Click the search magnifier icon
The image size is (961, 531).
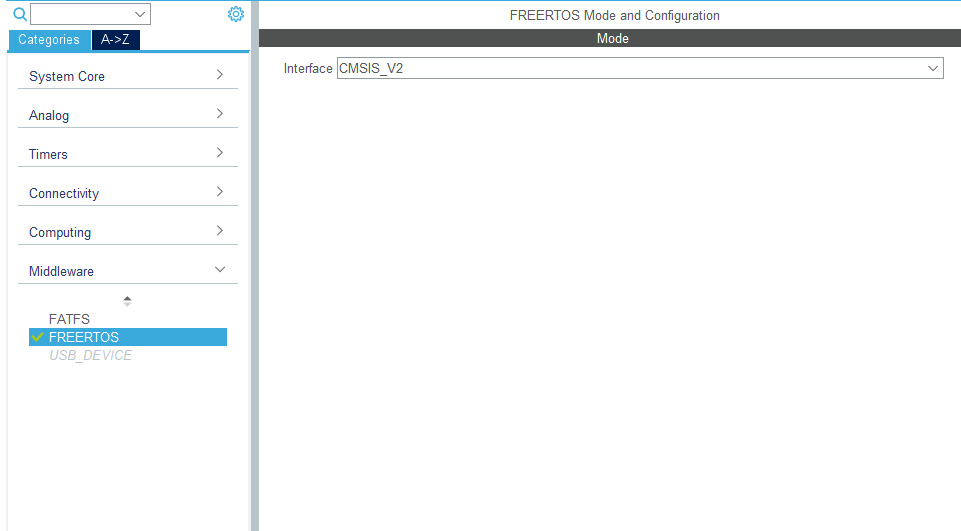[20, 14]
